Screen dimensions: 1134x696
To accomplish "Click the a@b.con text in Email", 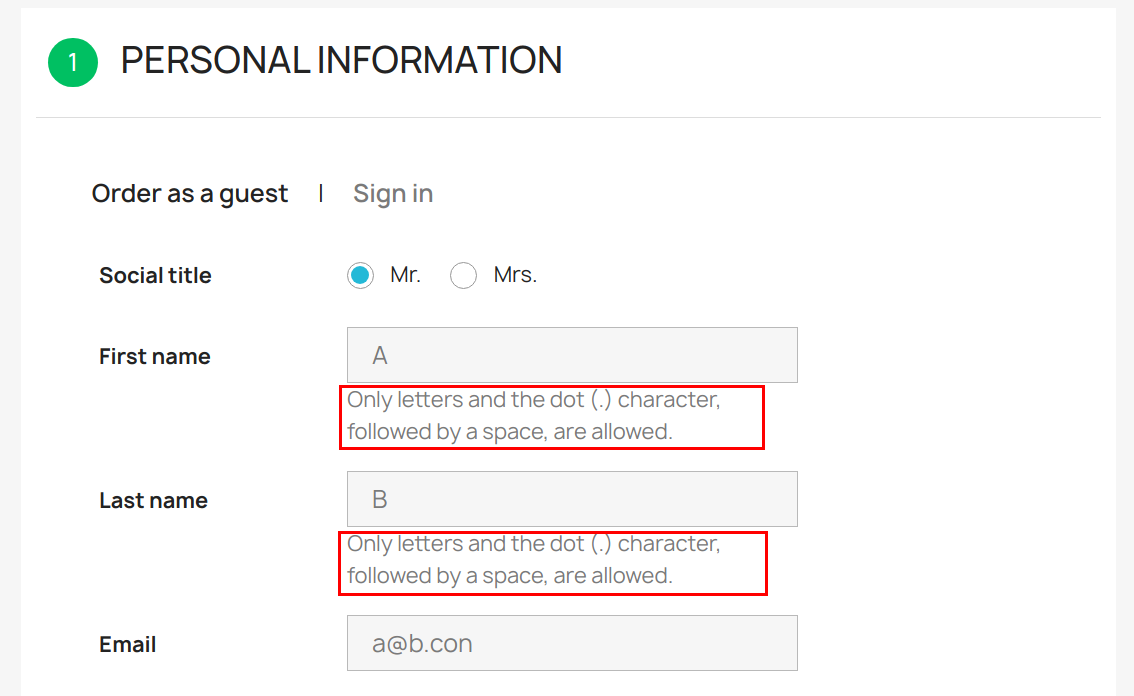I will [422, 644].
